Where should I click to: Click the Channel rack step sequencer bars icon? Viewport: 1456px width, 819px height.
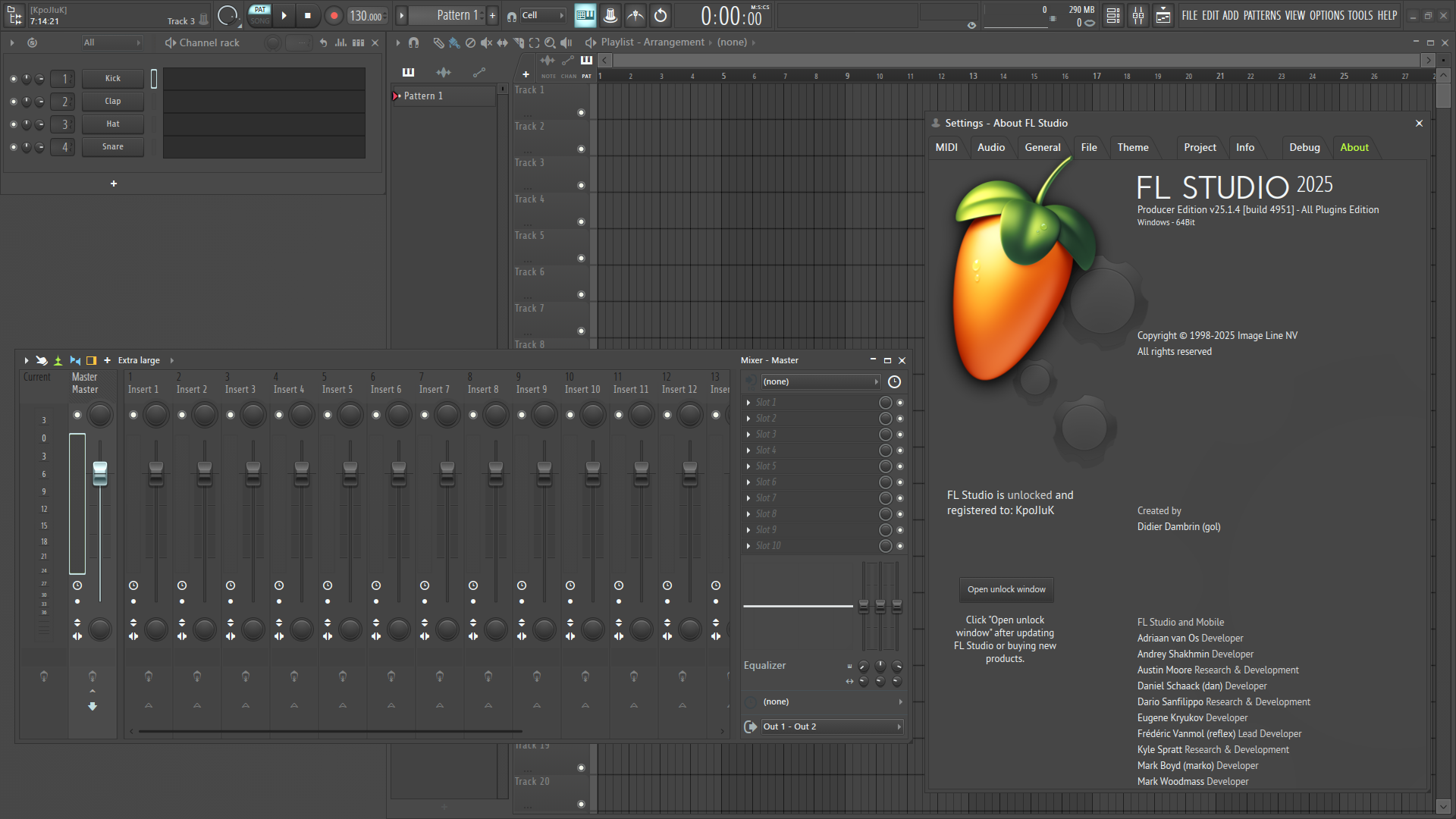tap(359, 42)
